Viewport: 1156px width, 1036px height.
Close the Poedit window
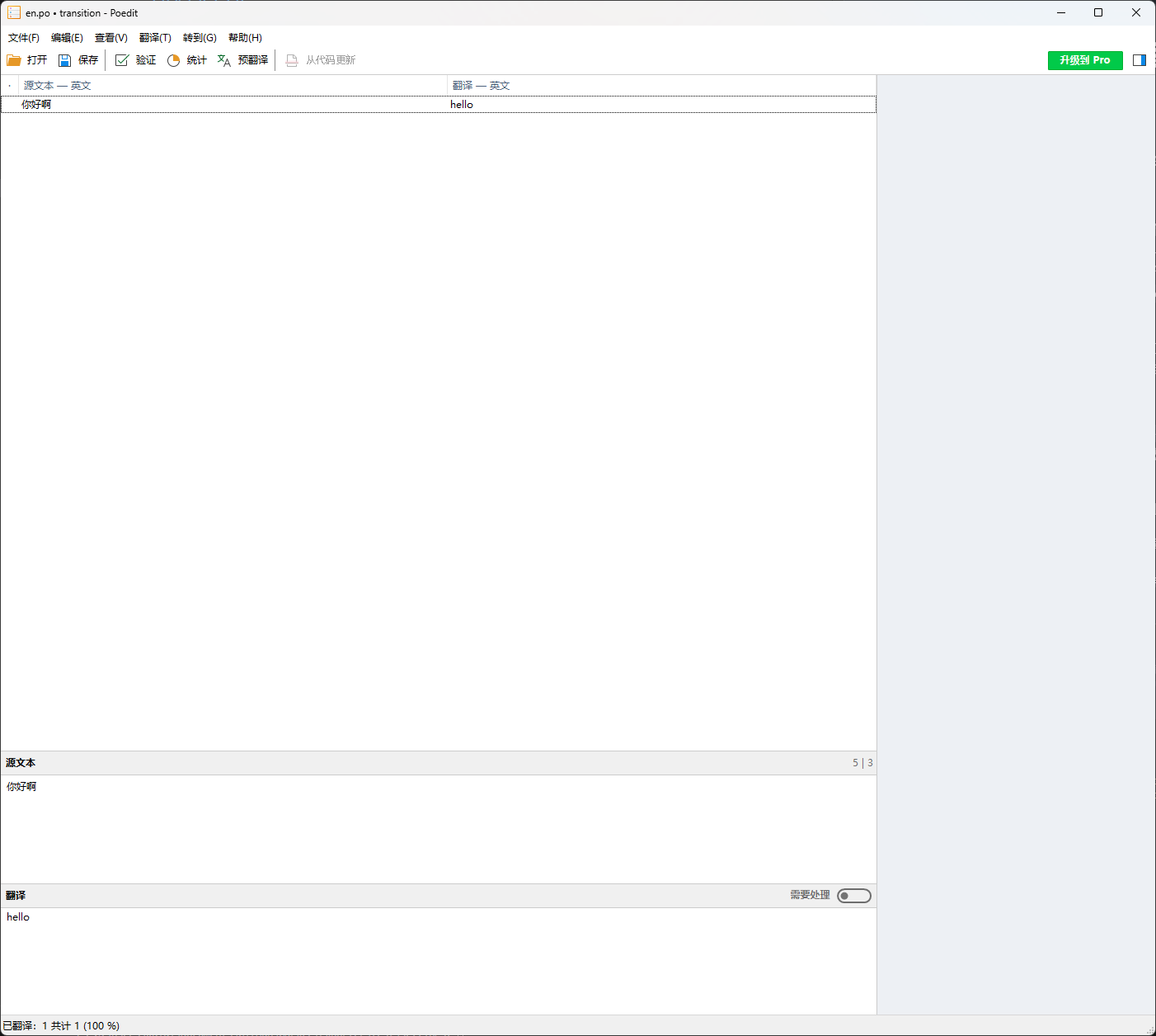click(1136, 12)
